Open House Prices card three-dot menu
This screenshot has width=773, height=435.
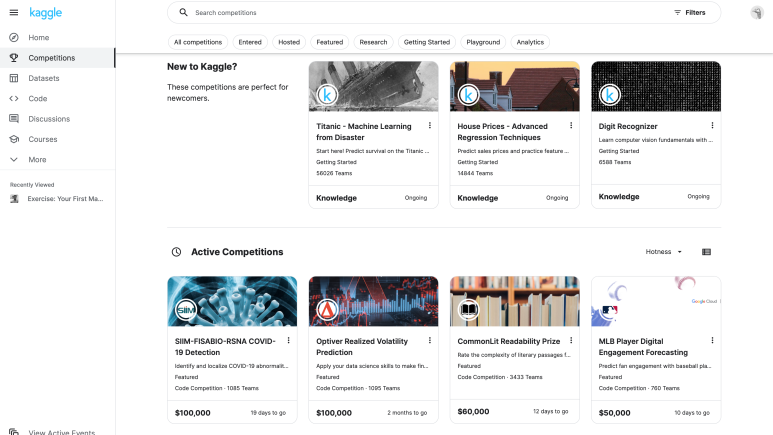click(x=571, y=125)
